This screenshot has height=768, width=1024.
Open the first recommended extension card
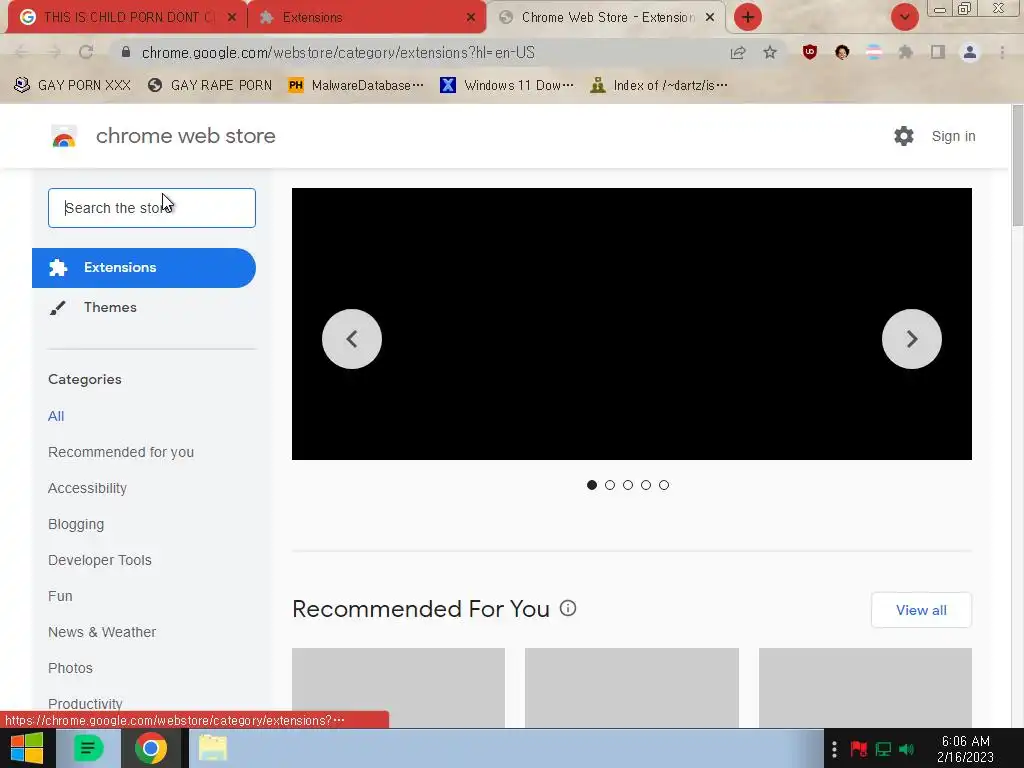398,687
